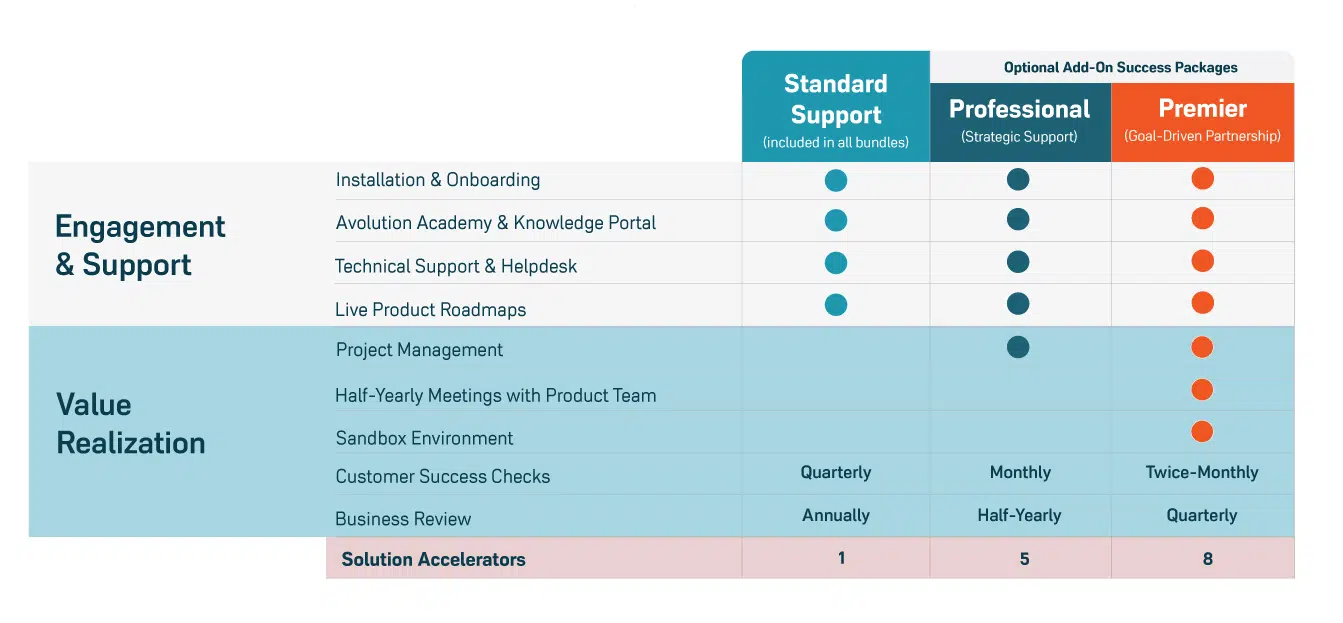Click Professional dot for Live Product Roadmaps
This screenshot has height=623, width=1343.
point(1018,305)
